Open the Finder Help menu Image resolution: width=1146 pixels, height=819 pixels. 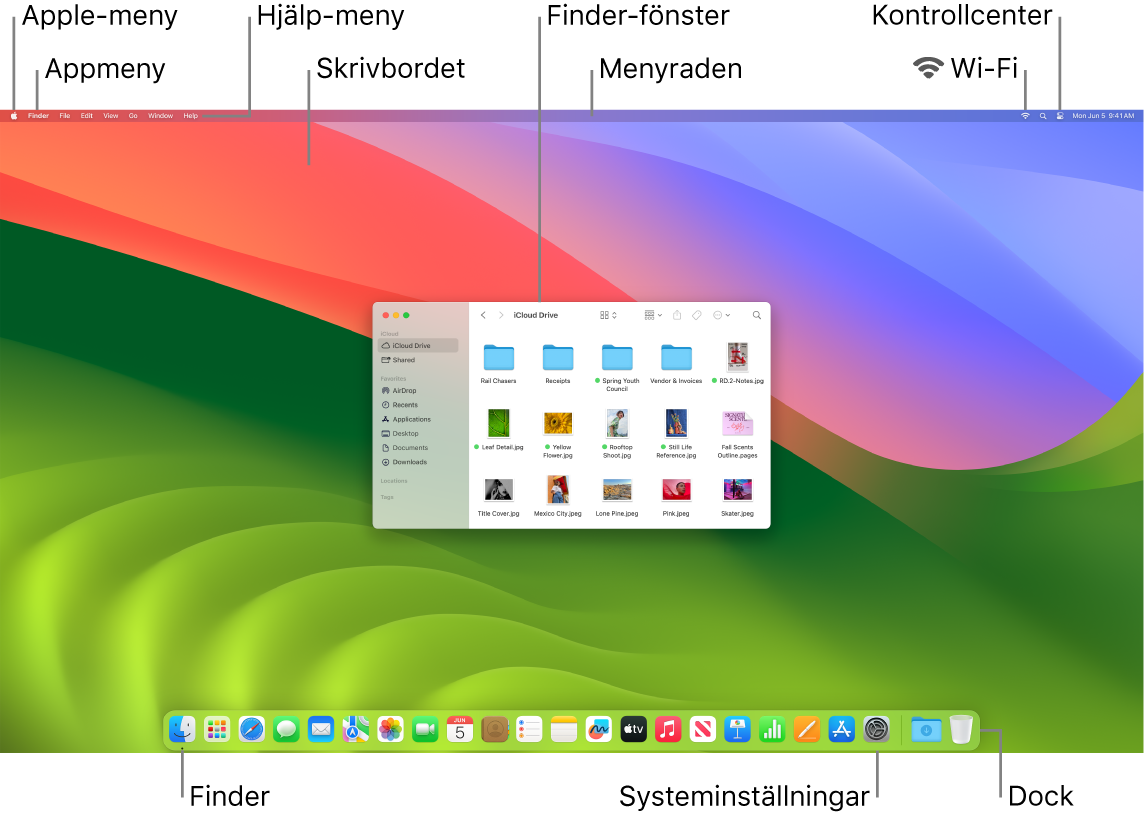[x=190, y=115]
